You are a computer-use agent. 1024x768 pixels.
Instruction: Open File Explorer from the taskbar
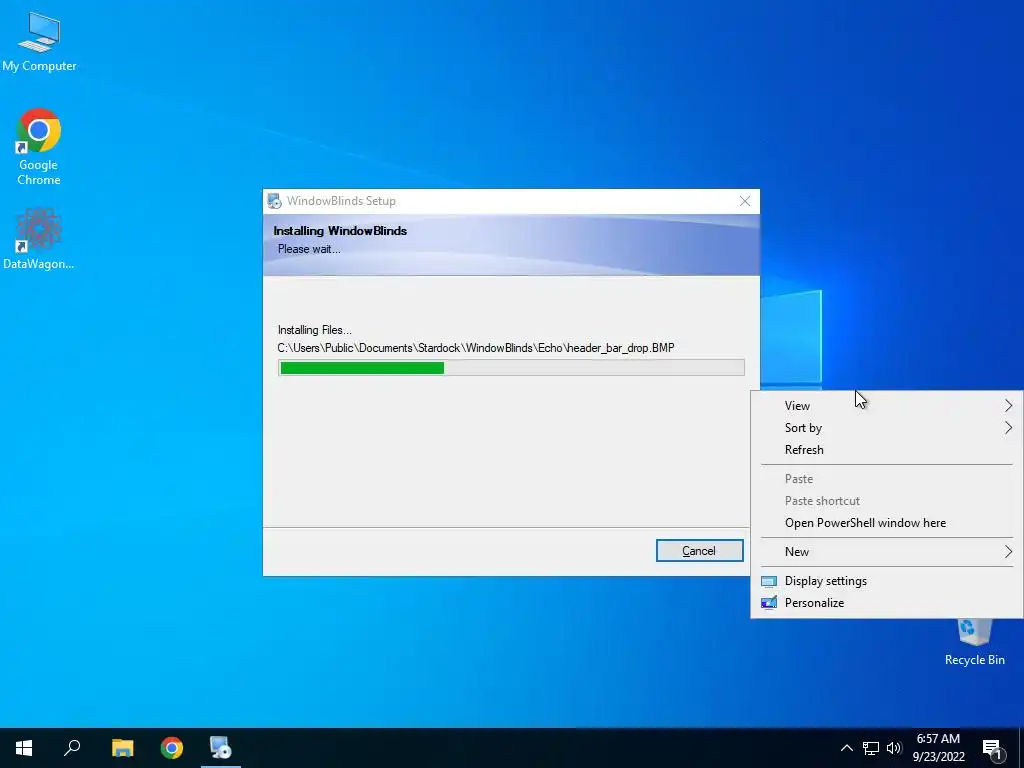tap(122, 748)
